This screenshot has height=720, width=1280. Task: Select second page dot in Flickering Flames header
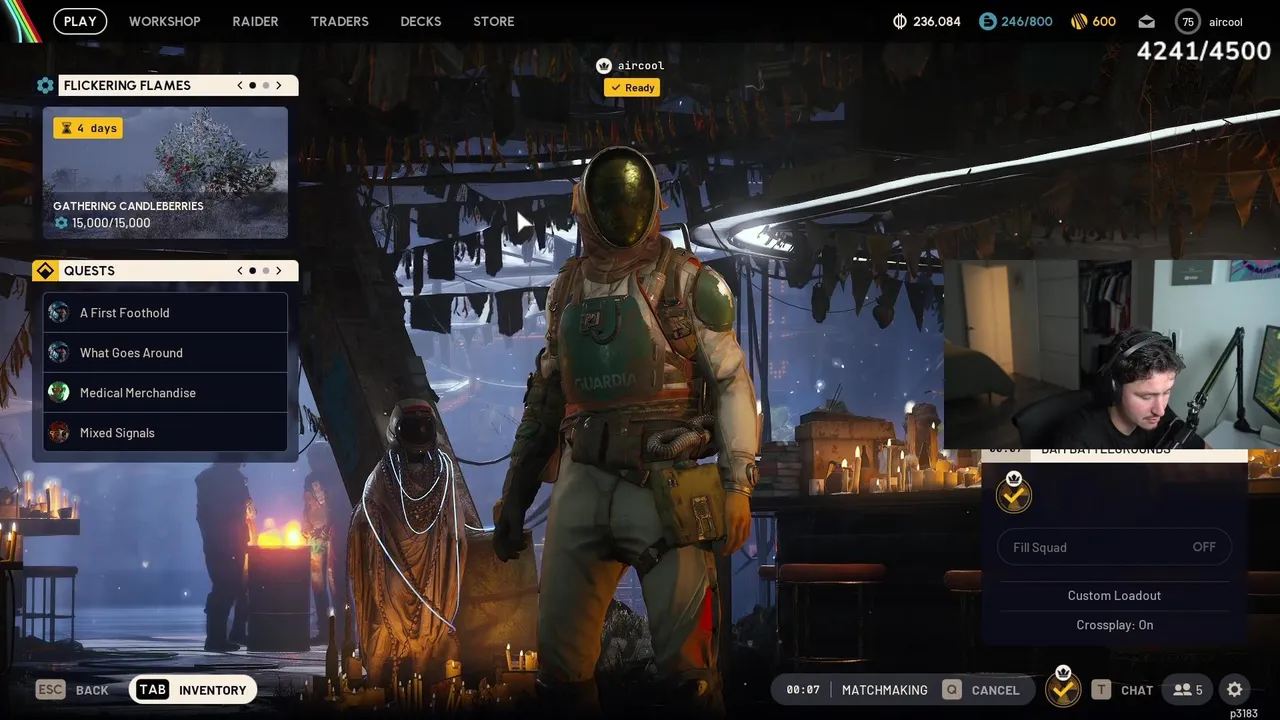point(265,85)
